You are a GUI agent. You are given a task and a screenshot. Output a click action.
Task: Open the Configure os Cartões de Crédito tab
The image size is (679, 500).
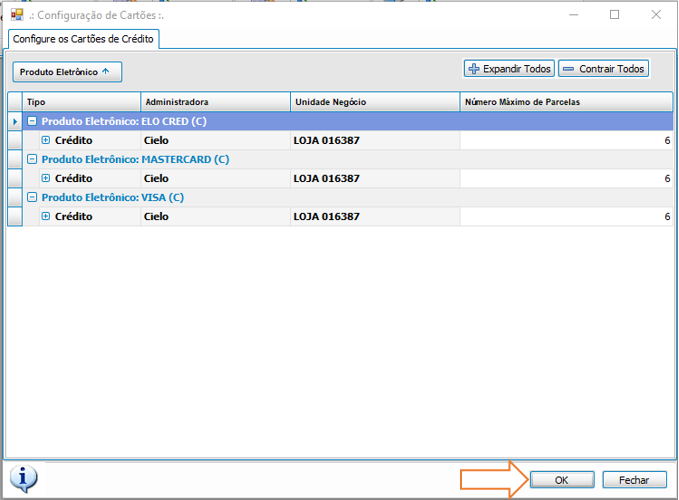coord(83,39)
